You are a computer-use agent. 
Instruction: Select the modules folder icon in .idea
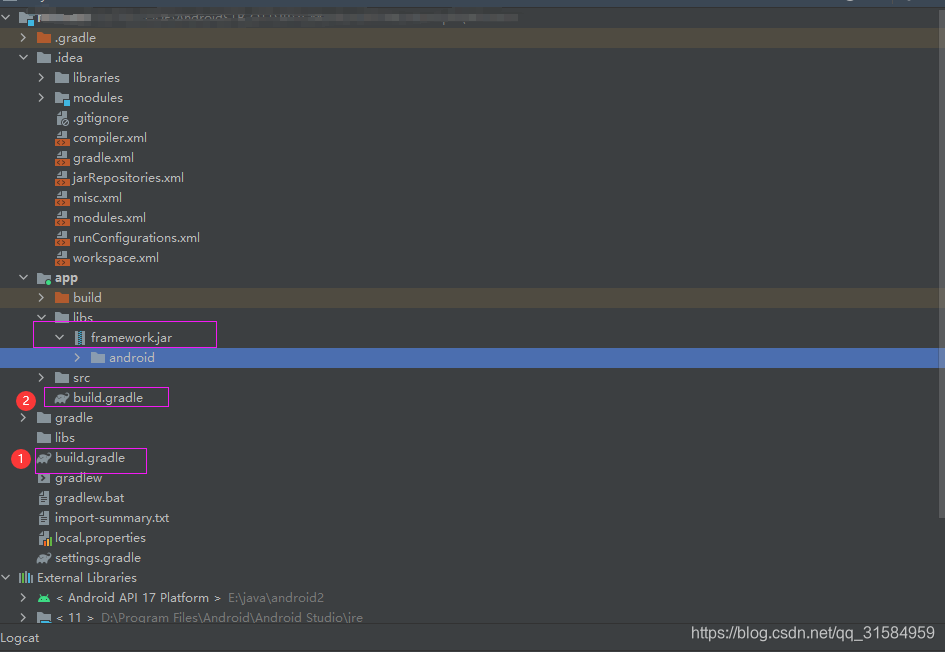tap(60, 97)
